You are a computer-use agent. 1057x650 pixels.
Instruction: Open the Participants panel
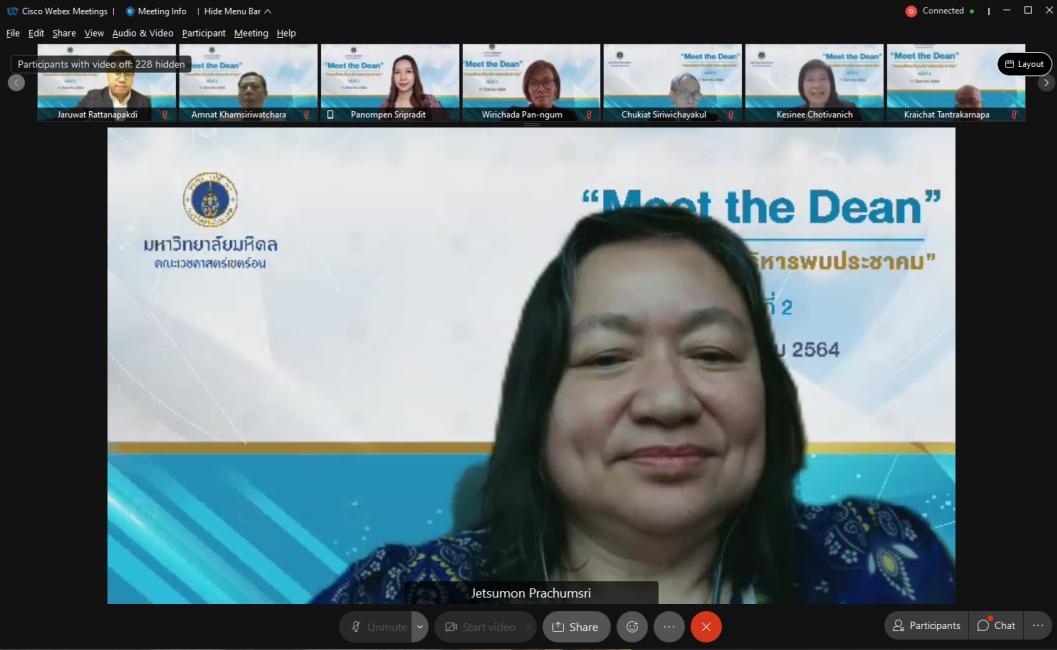(x=927, y=626)
